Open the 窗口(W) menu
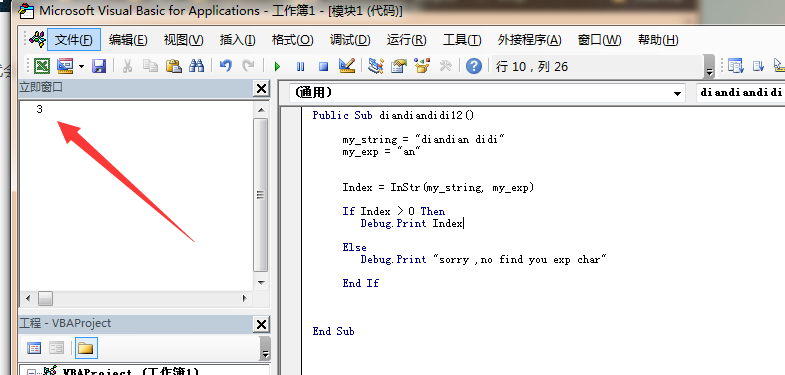The height and width of the screenshot is (375, 785). pos(599,40)
